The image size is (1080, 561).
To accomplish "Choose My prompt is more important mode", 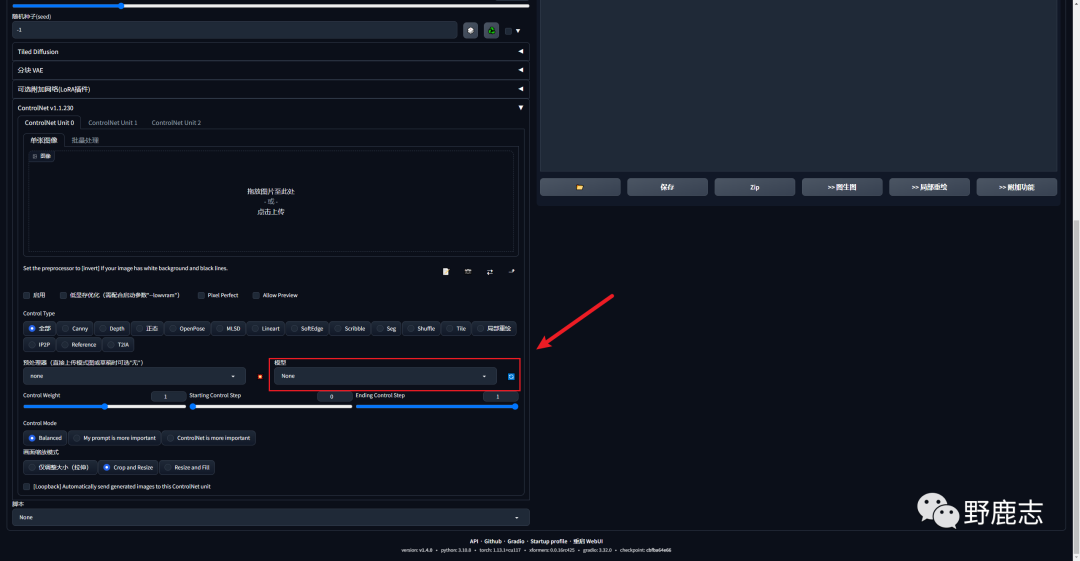I will 114,438.
